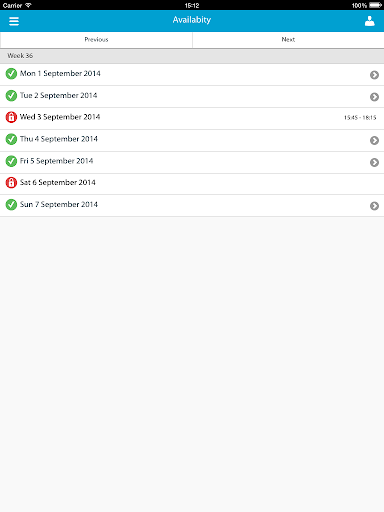Expand Tue 2 September disclosure arrow

pos(374,97)
